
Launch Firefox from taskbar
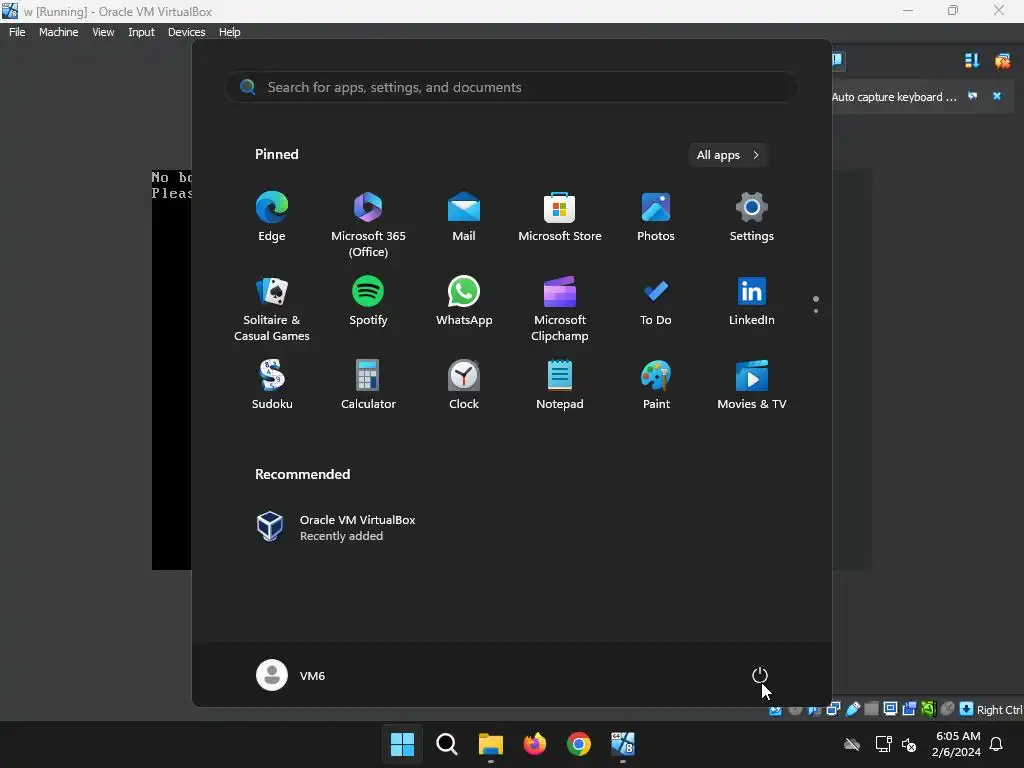(x=535, y=744)
